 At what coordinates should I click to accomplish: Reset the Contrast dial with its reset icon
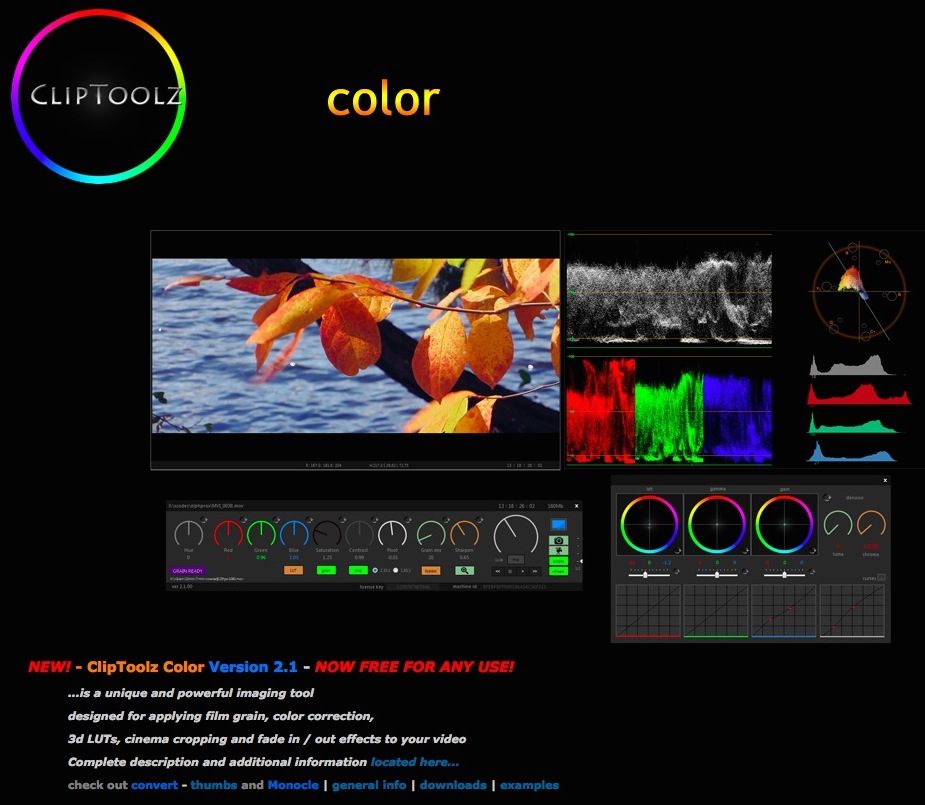click(374, 520)
